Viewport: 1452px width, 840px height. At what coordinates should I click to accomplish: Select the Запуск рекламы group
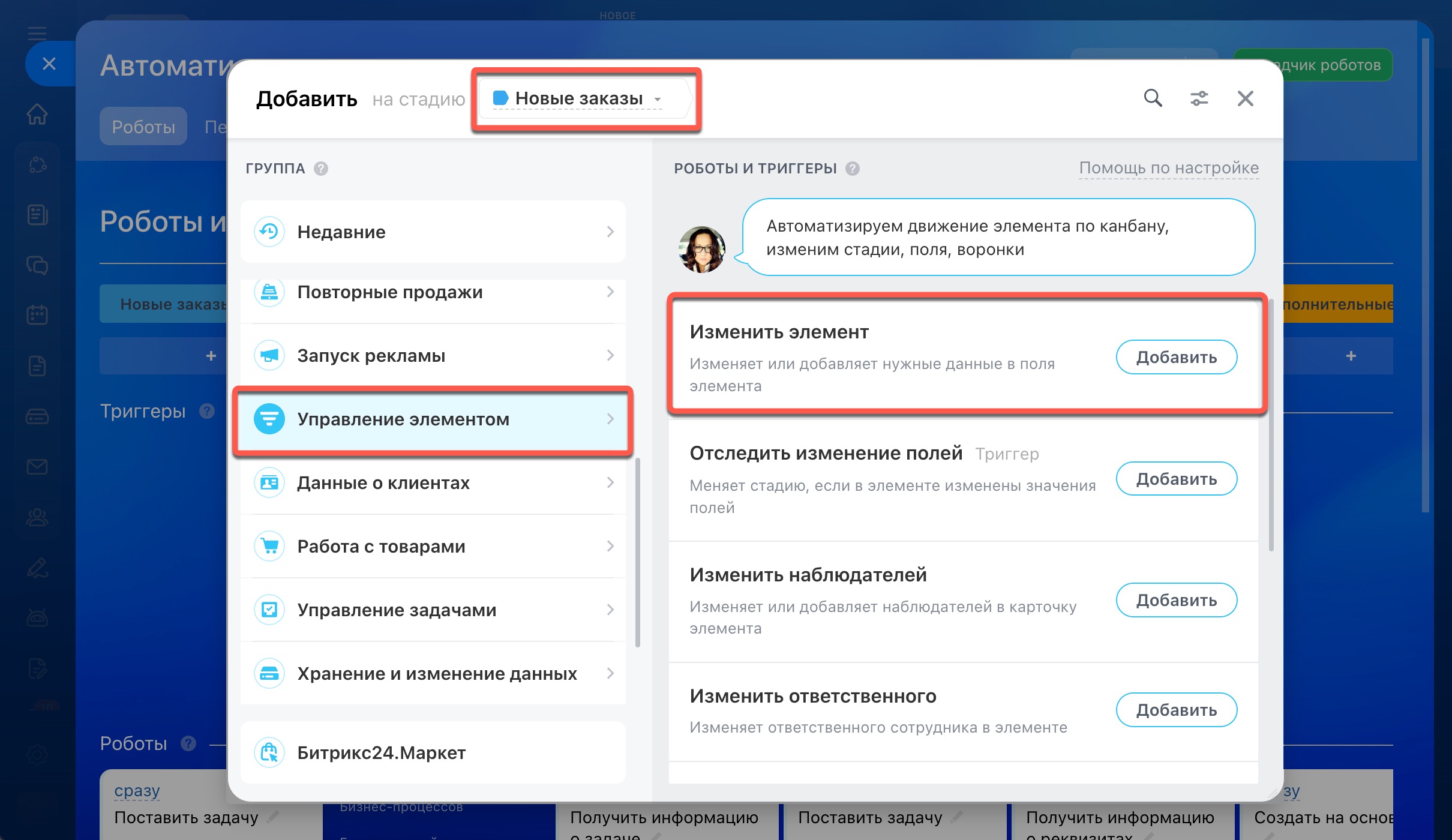click(x=433, y=356)
